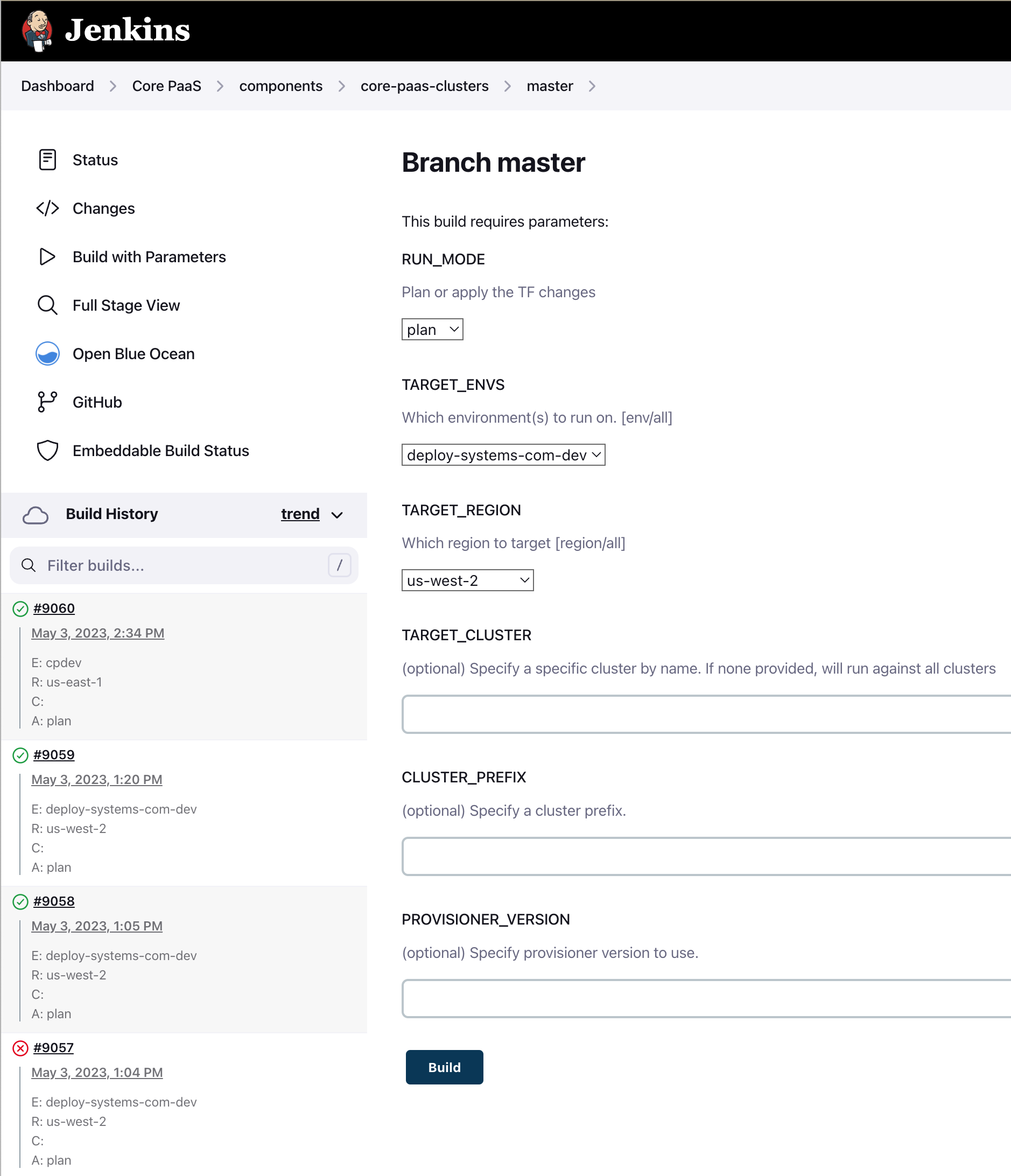Open the master breadcrumb

coord(550,86)
